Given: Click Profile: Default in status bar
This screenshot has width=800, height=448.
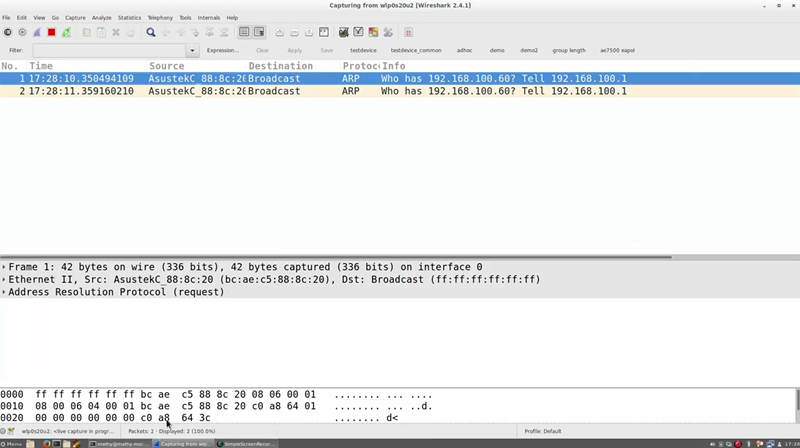Looking at the screenshot, I should 542,431.
